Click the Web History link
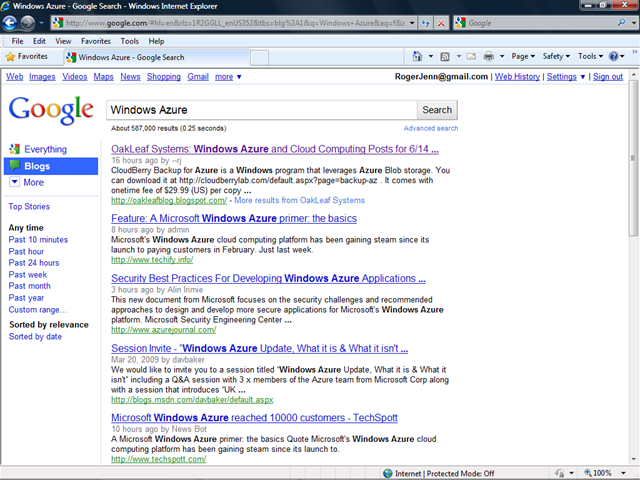The image size is (640, 480). 517,77
